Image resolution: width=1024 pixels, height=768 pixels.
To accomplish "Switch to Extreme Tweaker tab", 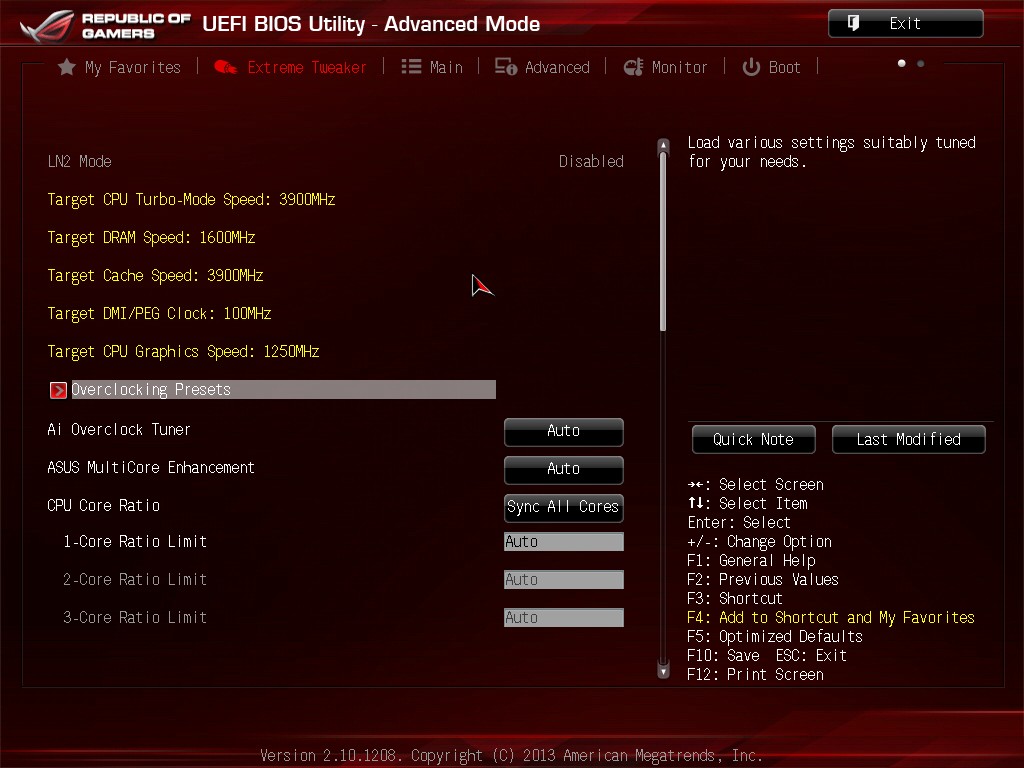I will click(x=290, y=67).
